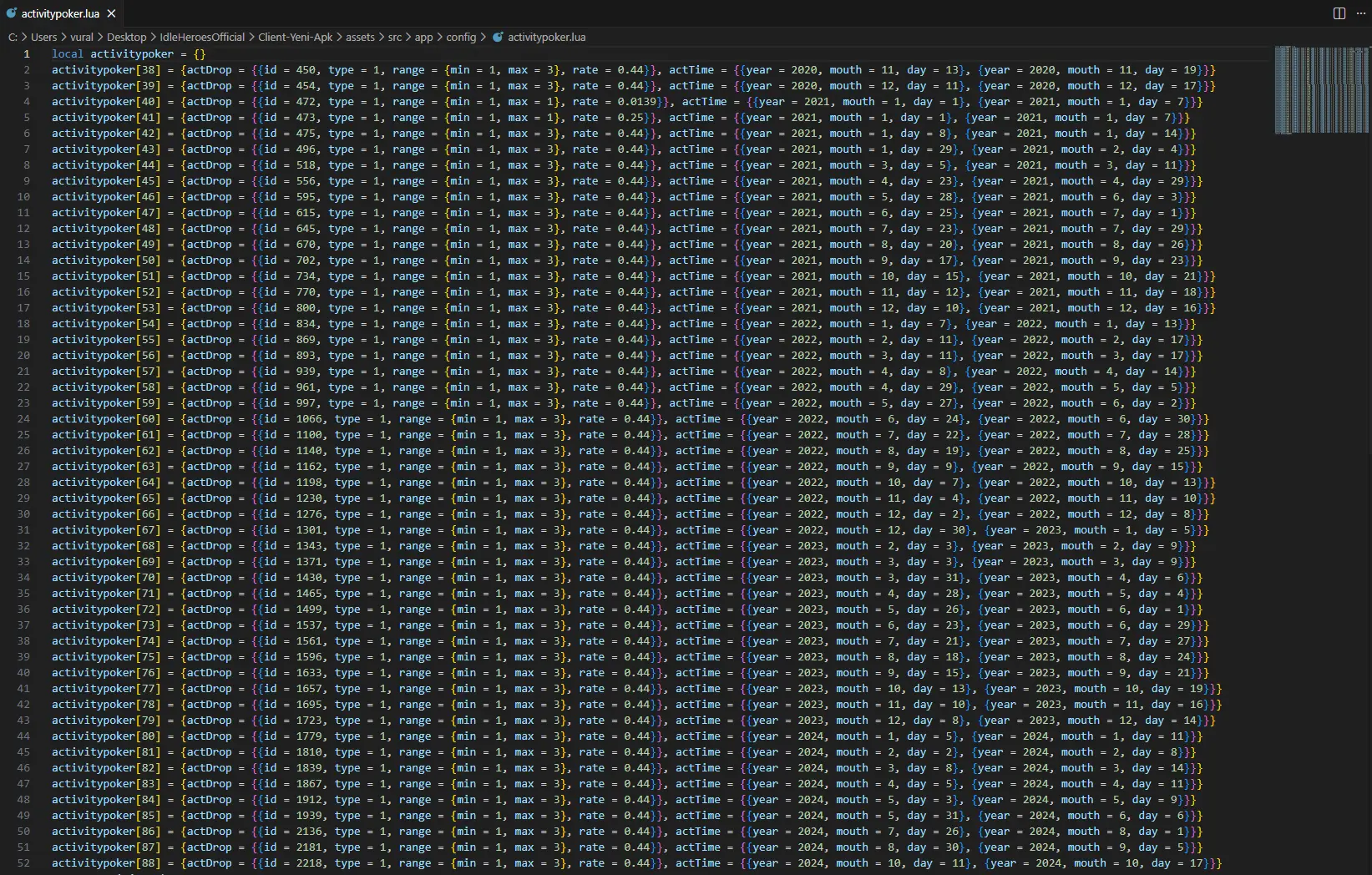Click 'id = 496' in the code
The height and width of the screenshot is (875, 1372).
[289, 149]
